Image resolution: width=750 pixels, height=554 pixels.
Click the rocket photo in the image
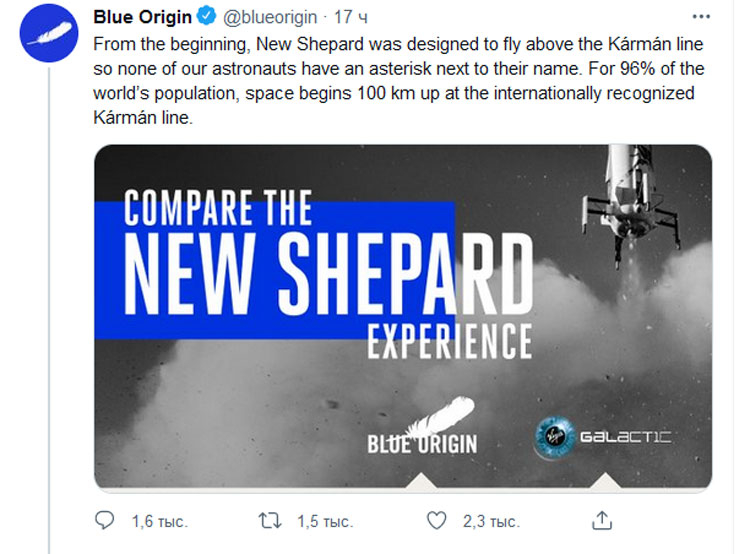point(630,205)
